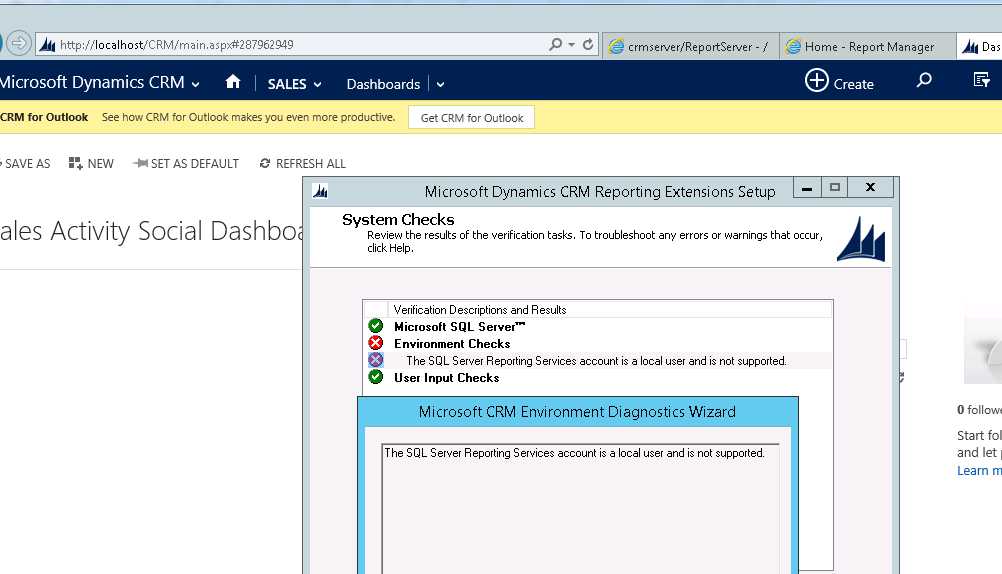This screenshot has height=574, width=1002.
Task: Open address bar autocomplete dropdown arrow
Action: click(x=571, y=45)
